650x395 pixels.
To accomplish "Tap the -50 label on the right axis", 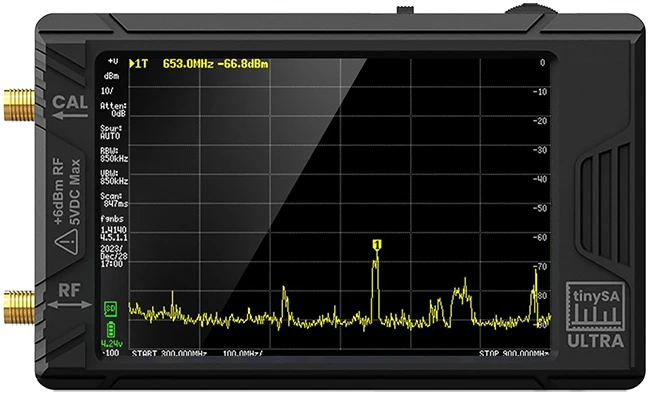I will point(540,208).
